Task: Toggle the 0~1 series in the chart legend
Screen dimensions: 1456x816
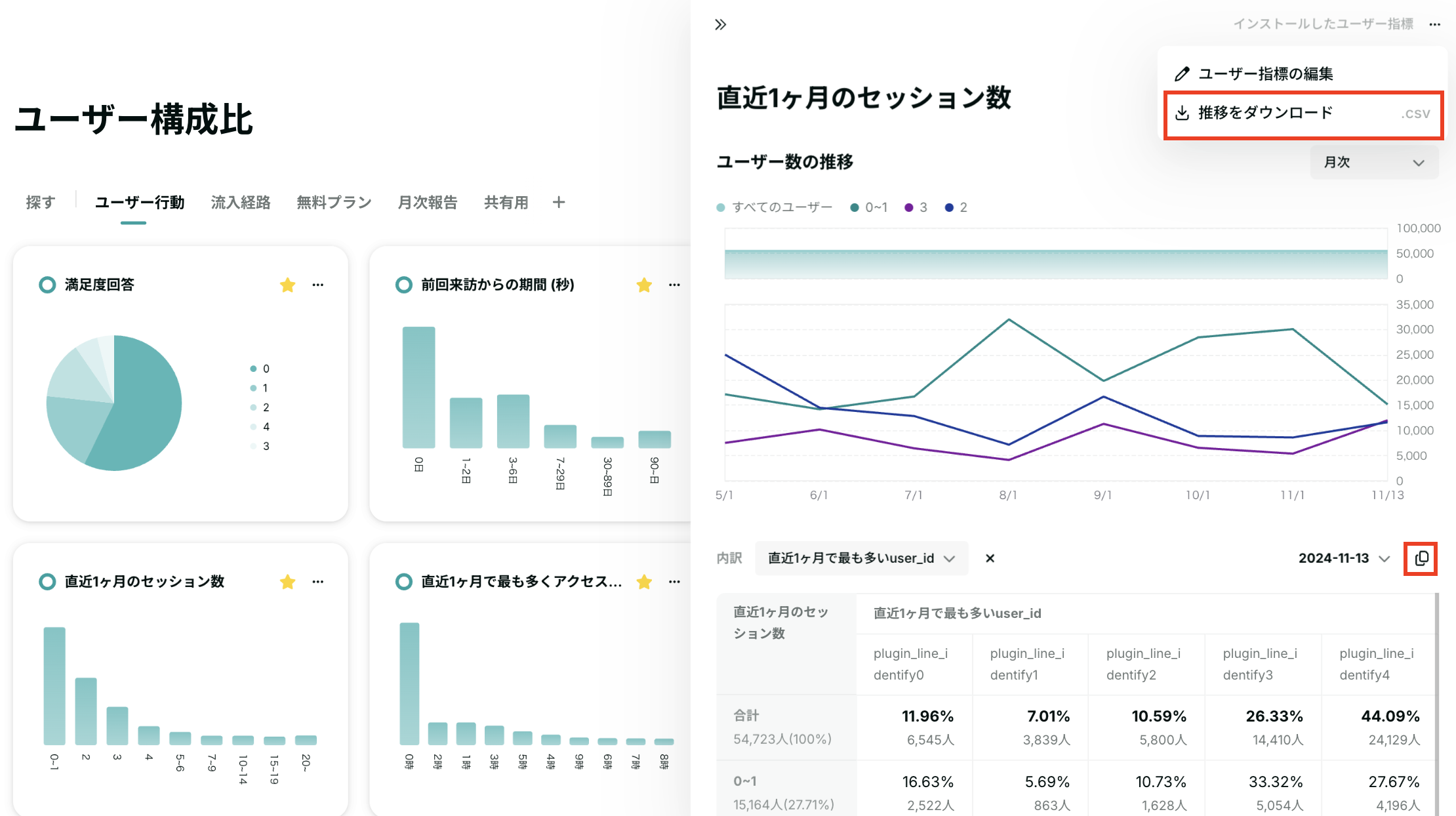Action: click(869, 207)
